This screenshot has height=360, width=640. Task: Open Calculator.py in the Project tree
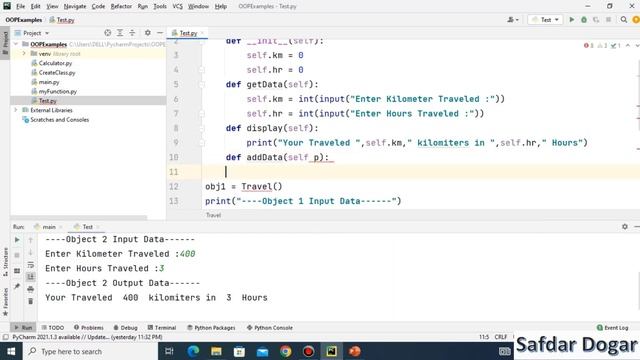pos(55,63)
